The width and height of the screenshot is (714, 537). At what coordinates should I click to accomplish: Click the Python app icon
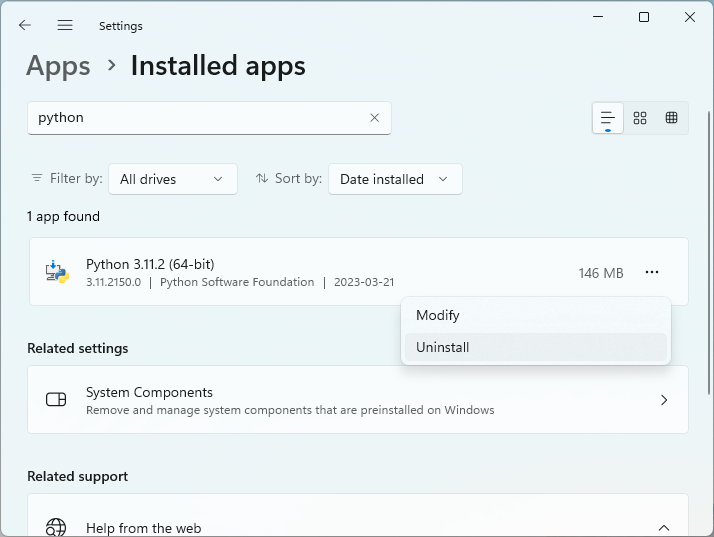pos(56,272)
